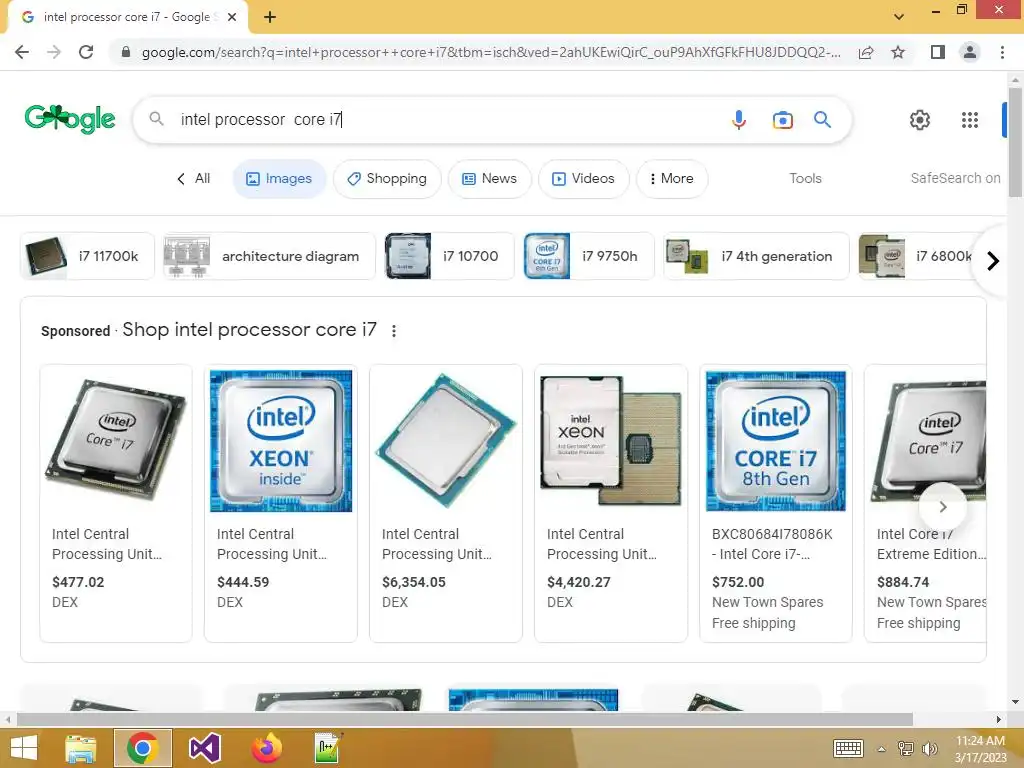Open the Google apps grid
This screenshot has height=768, width=1024.
coord(970,120)
